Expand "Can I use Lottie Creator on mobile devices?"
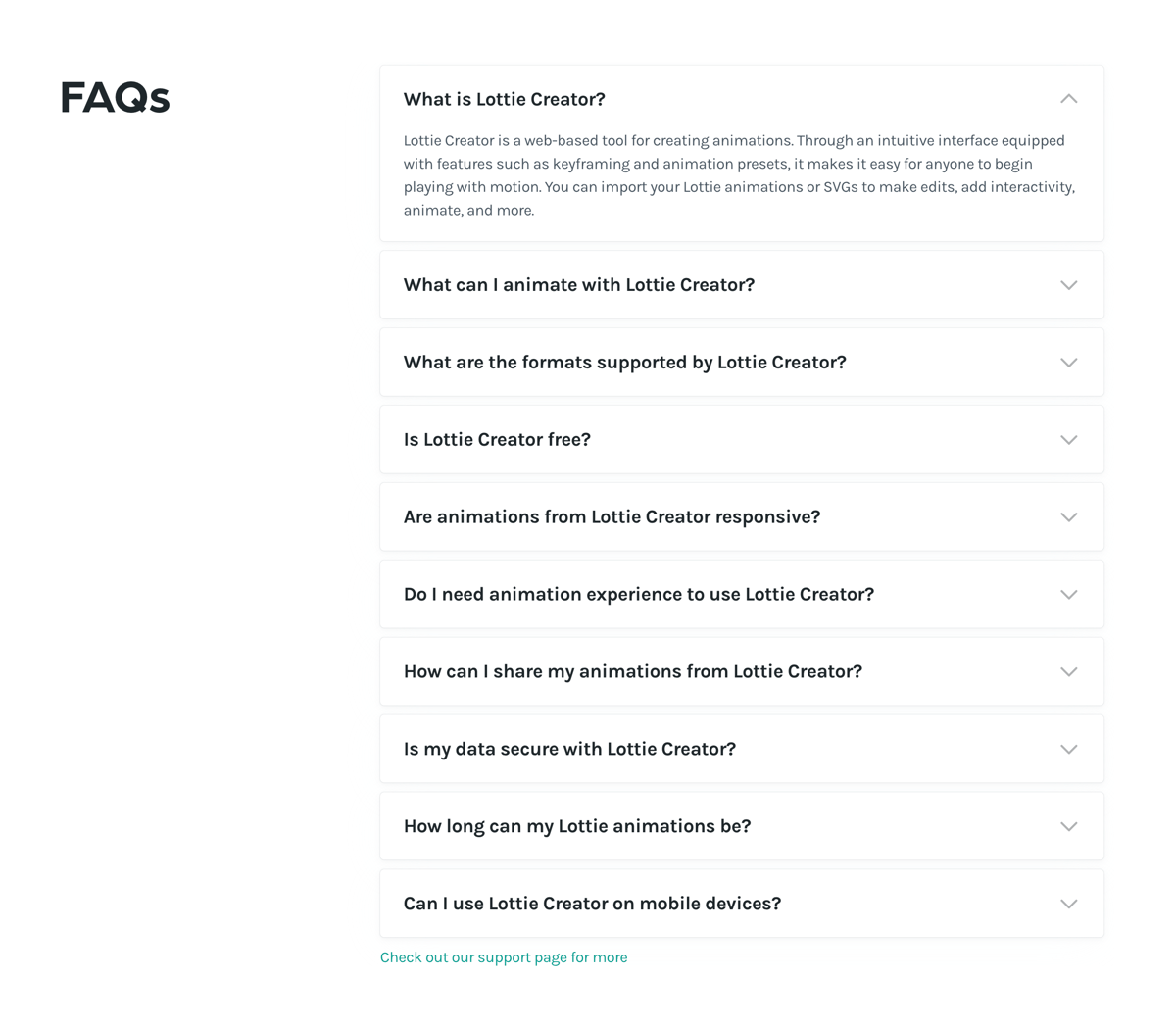Screen dimensions: 1176x1028 coord(742,903)
